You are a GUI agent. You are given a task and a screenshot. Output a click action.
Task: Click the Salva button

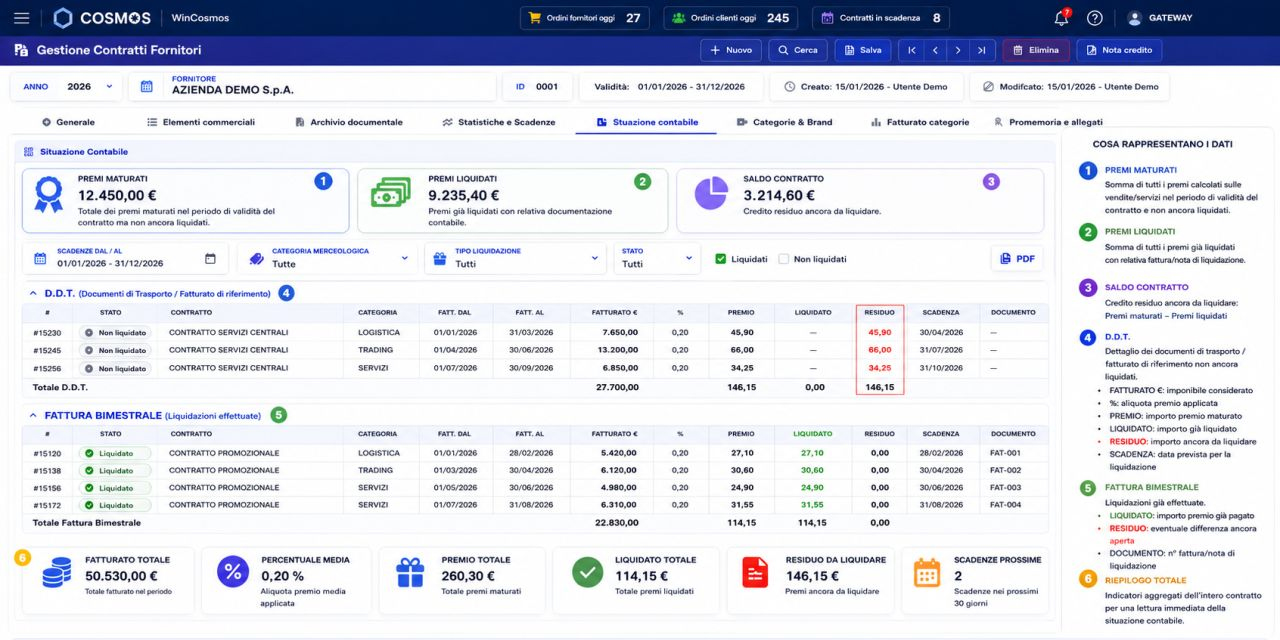(x=863, y=50)
